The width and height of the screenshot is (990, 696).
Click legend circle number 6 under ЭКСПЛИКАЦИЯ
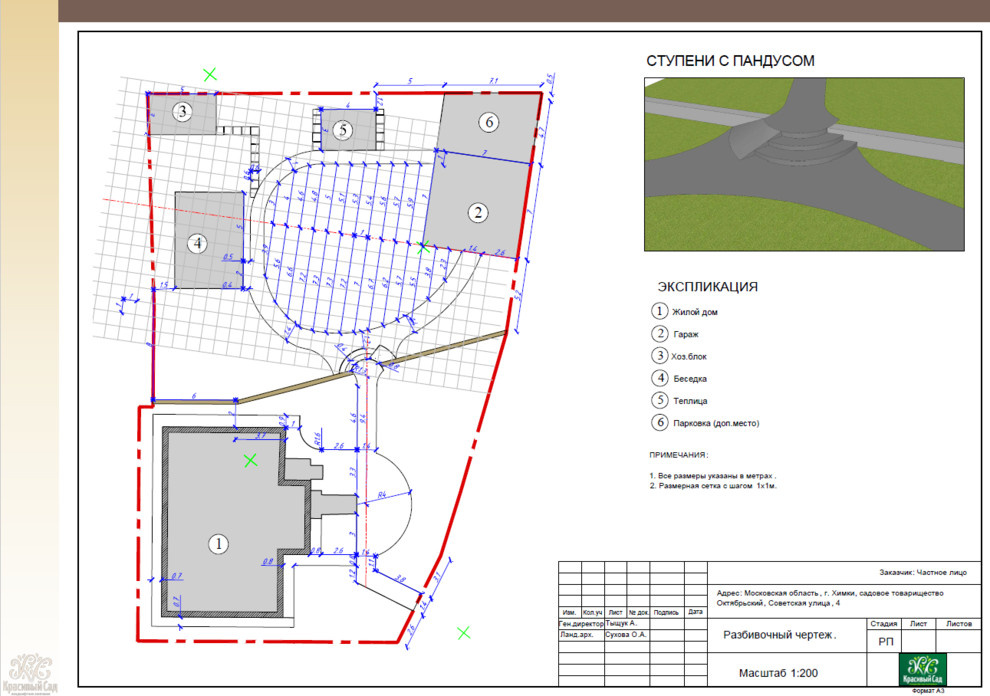point(659,422)
